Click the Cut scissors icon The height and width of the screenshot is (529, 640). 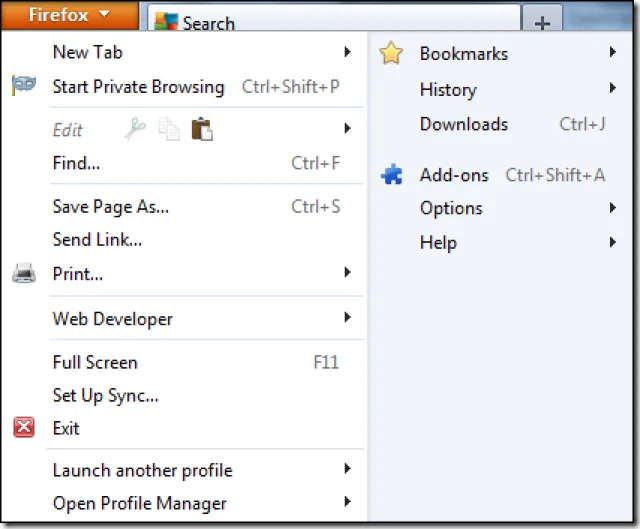point(135,129)
